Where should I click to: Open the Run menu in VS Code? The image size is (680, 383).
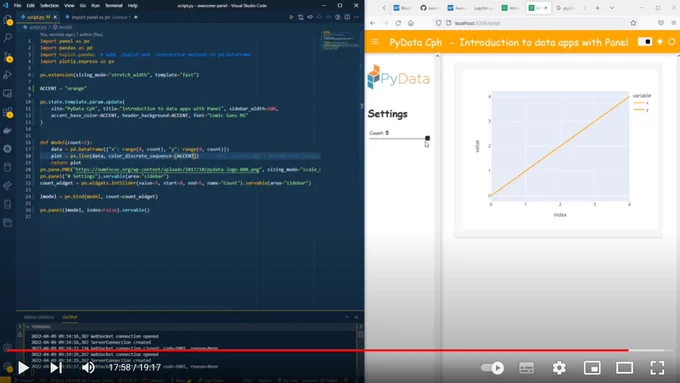pyautogui.click(x=95, y=6)
